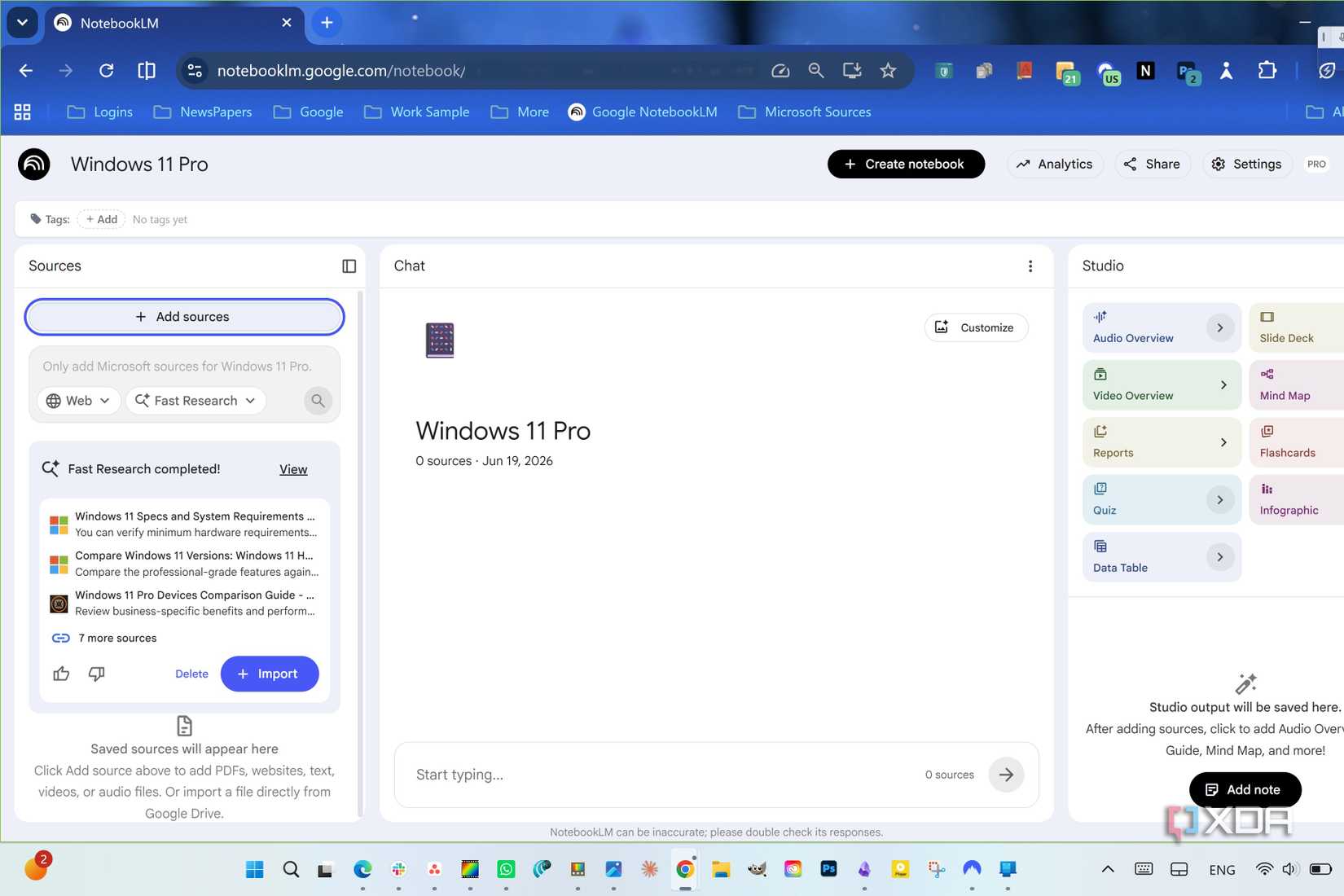The height and width of the screenshot is (896, 1344).
Task: Open the Fast Research mode dropdown
Action: click(x=195, y=401)
